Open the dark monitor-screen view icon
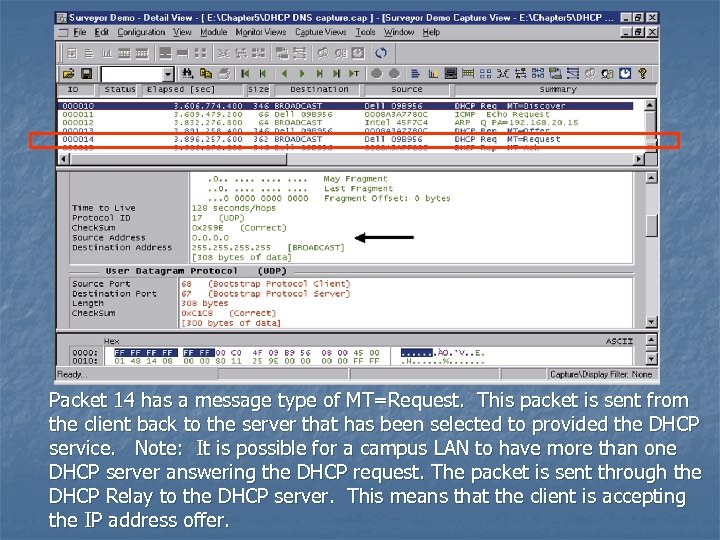Screen dimensions: 720x540 451,73
